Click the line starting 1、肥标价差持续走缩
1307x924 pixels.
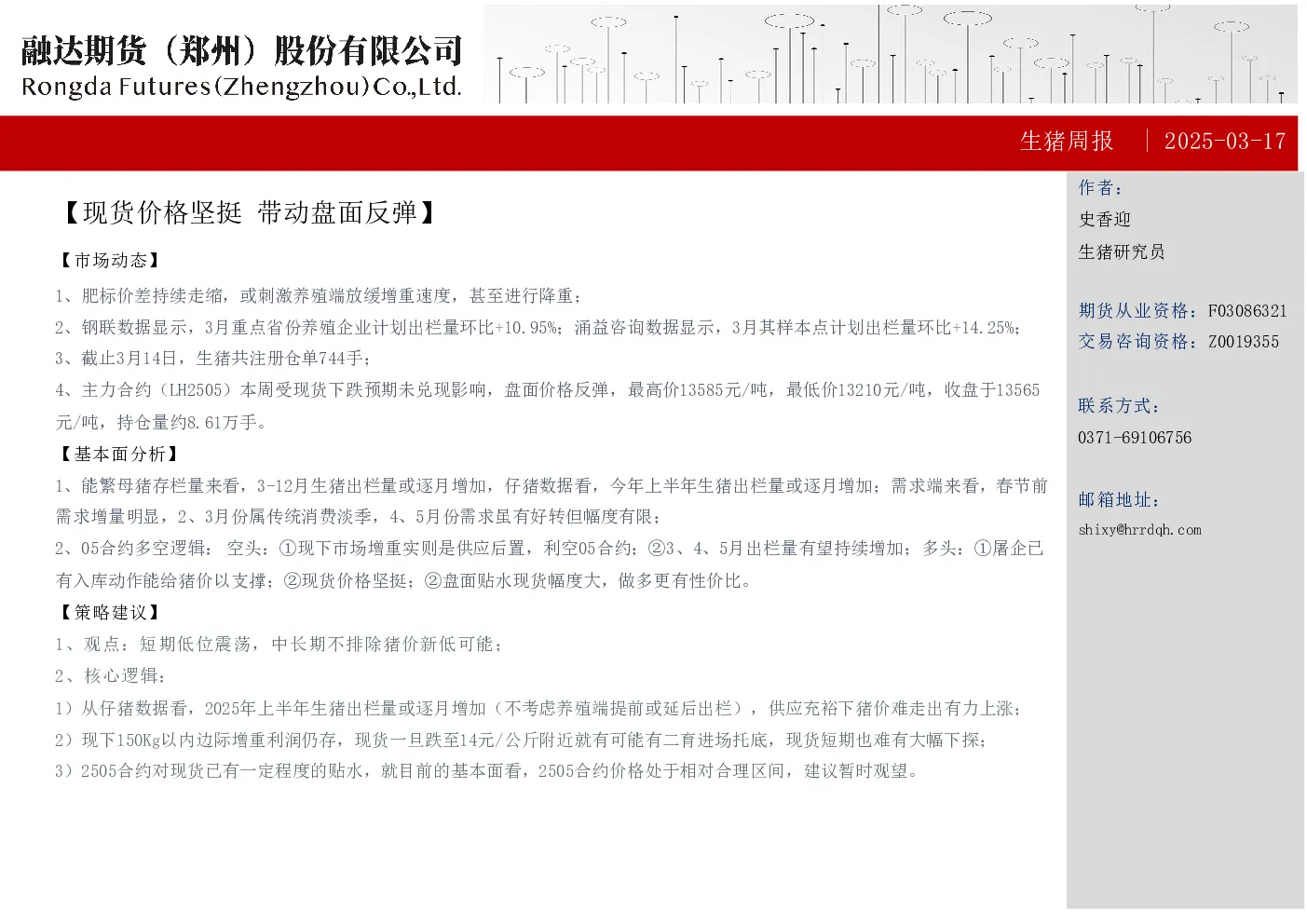(319, 295)
